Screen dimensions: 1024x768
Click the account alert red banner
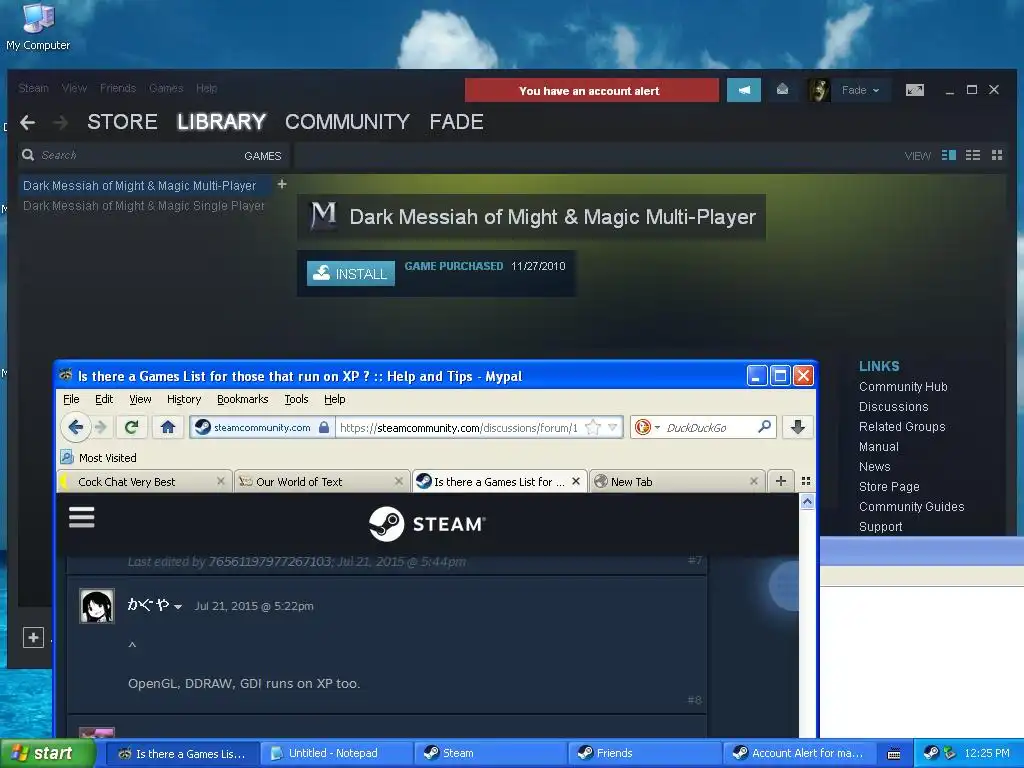pyautogui.click(x=592, y=90)
